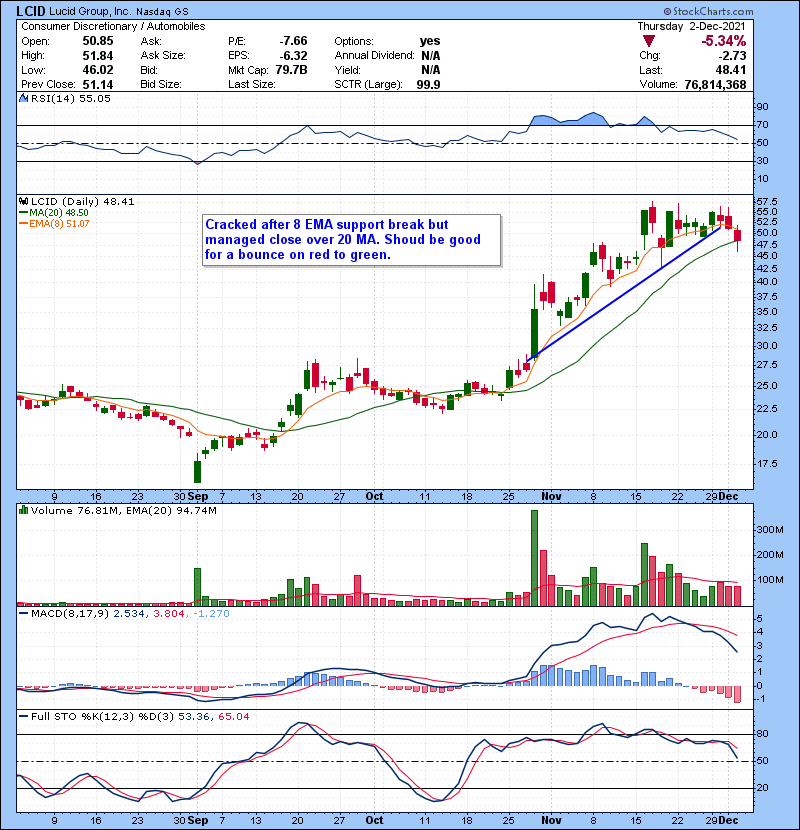Click Consumer Discretionary / Automobiles sector text
Viewport: 800px width, 830px height.
coord(113,26)
